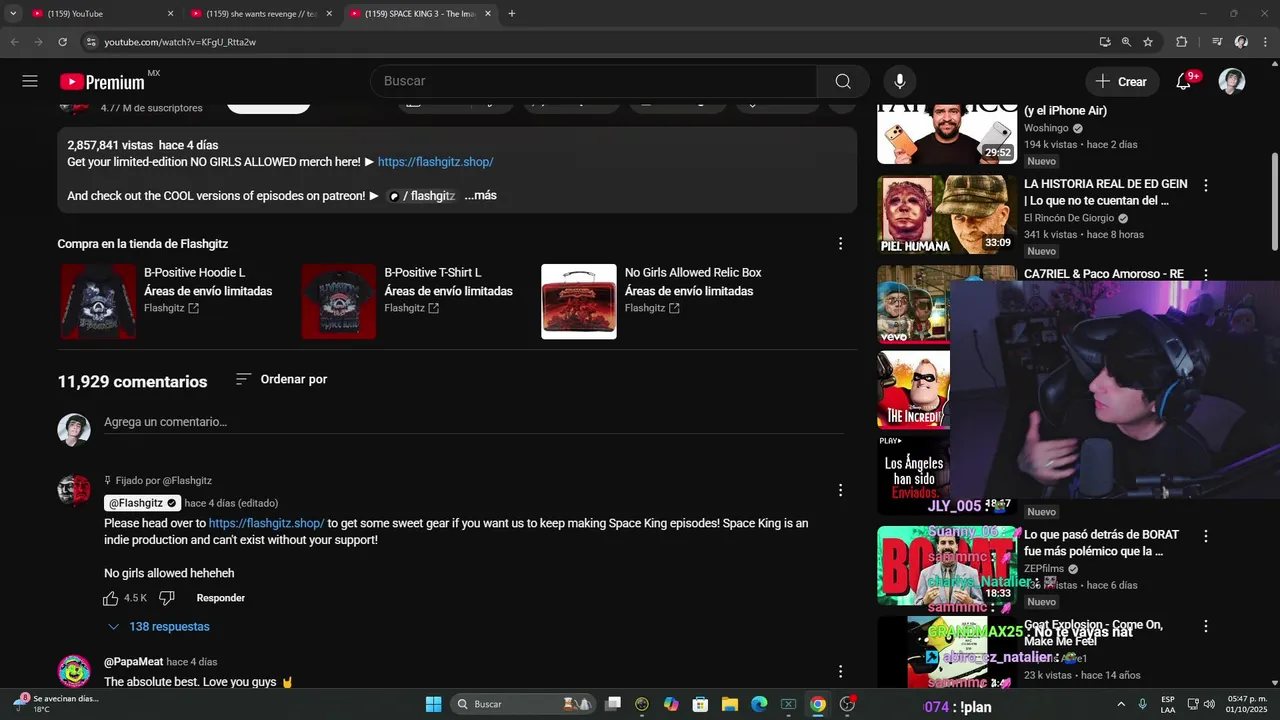
Task: View site information icon in address bar
Action: tap(91, 42)
